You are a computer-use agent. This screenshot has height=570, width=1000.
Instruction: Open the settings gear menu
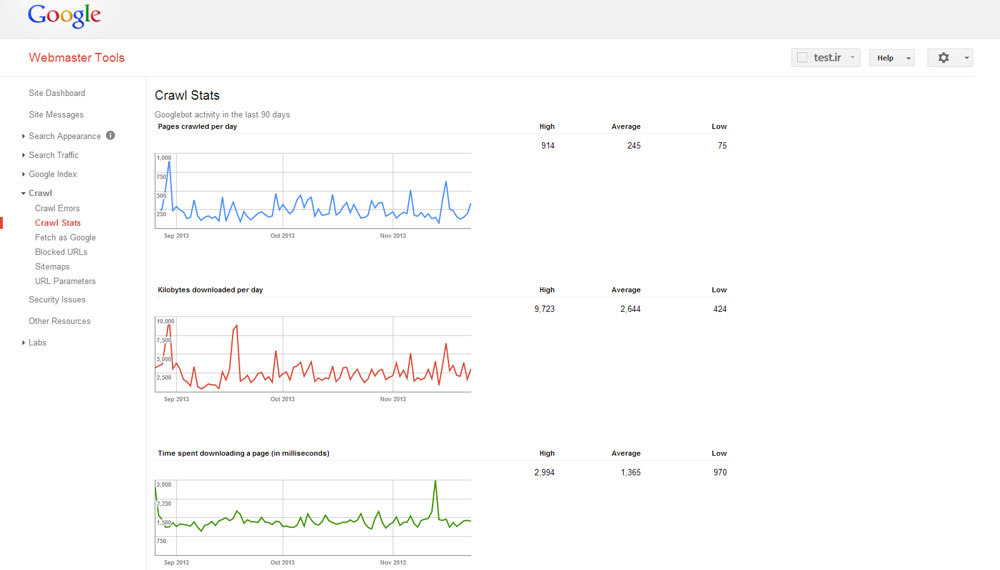click(x=950, y=57)
